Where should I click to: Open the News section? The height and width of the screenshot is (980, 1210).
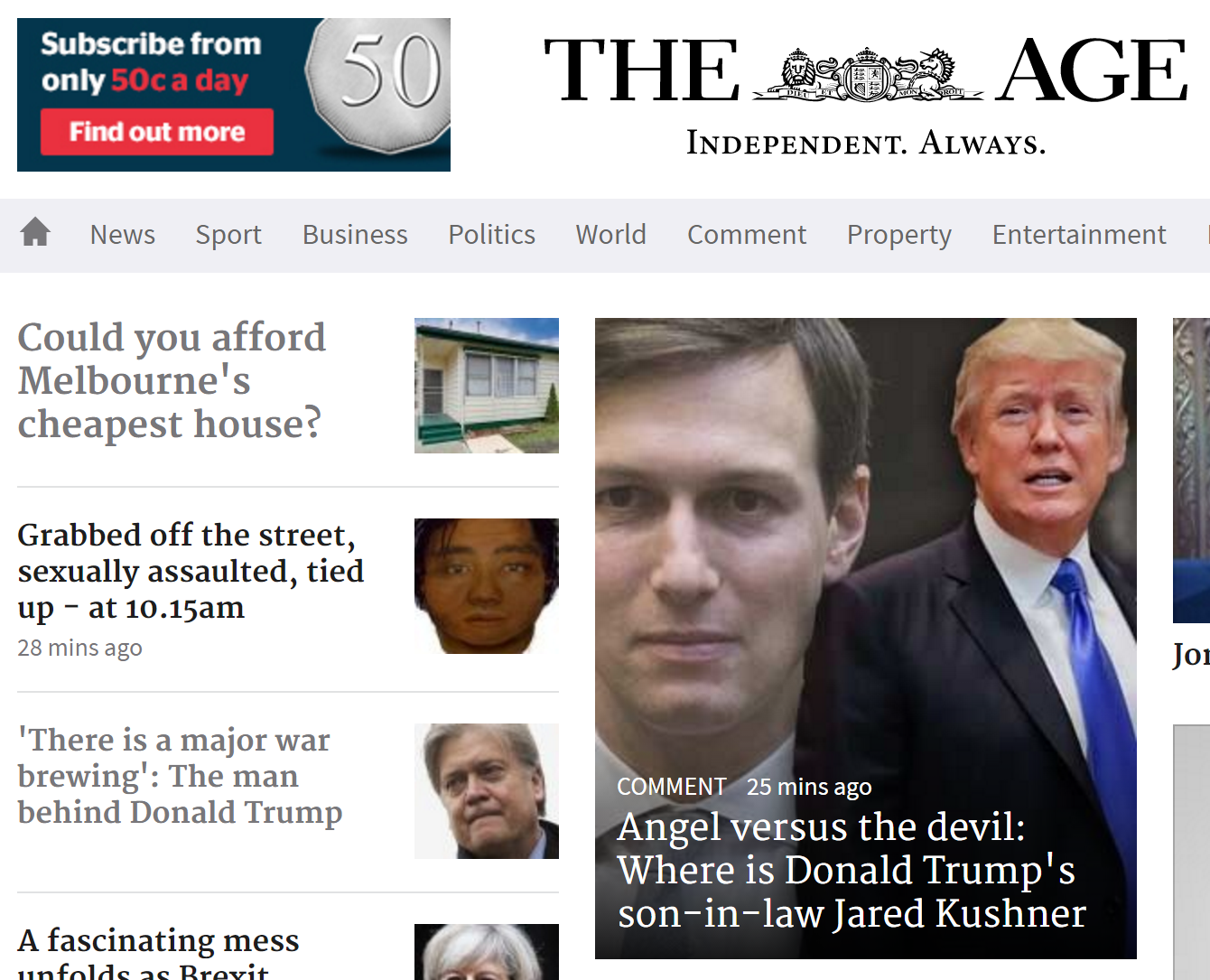[123, 235]
